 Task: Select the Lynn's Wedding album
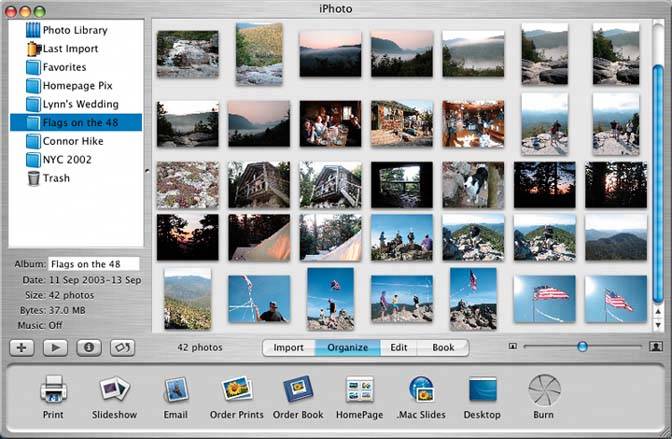pos(80,104)
